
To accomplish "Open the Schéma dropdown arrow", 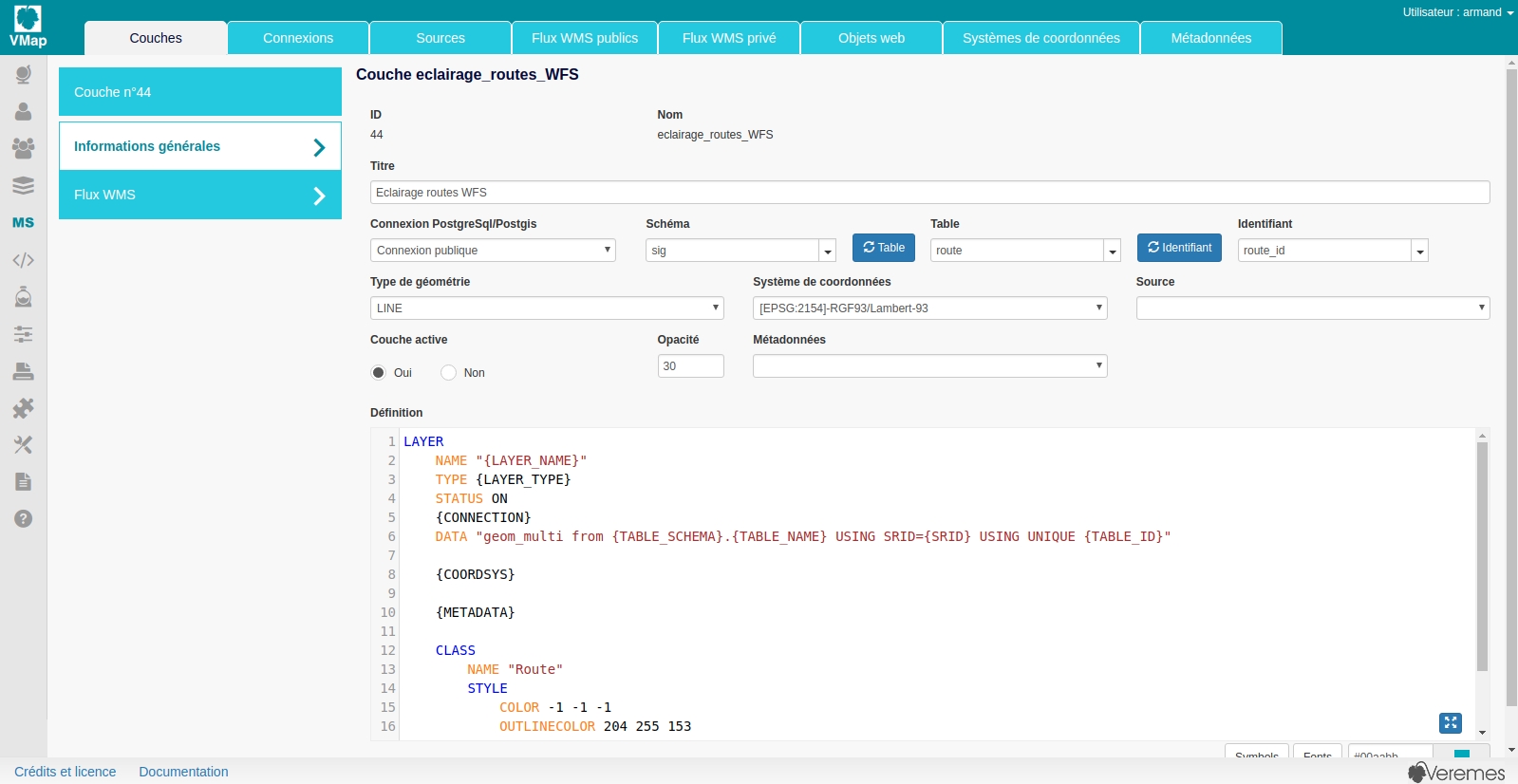I will 828,251.
